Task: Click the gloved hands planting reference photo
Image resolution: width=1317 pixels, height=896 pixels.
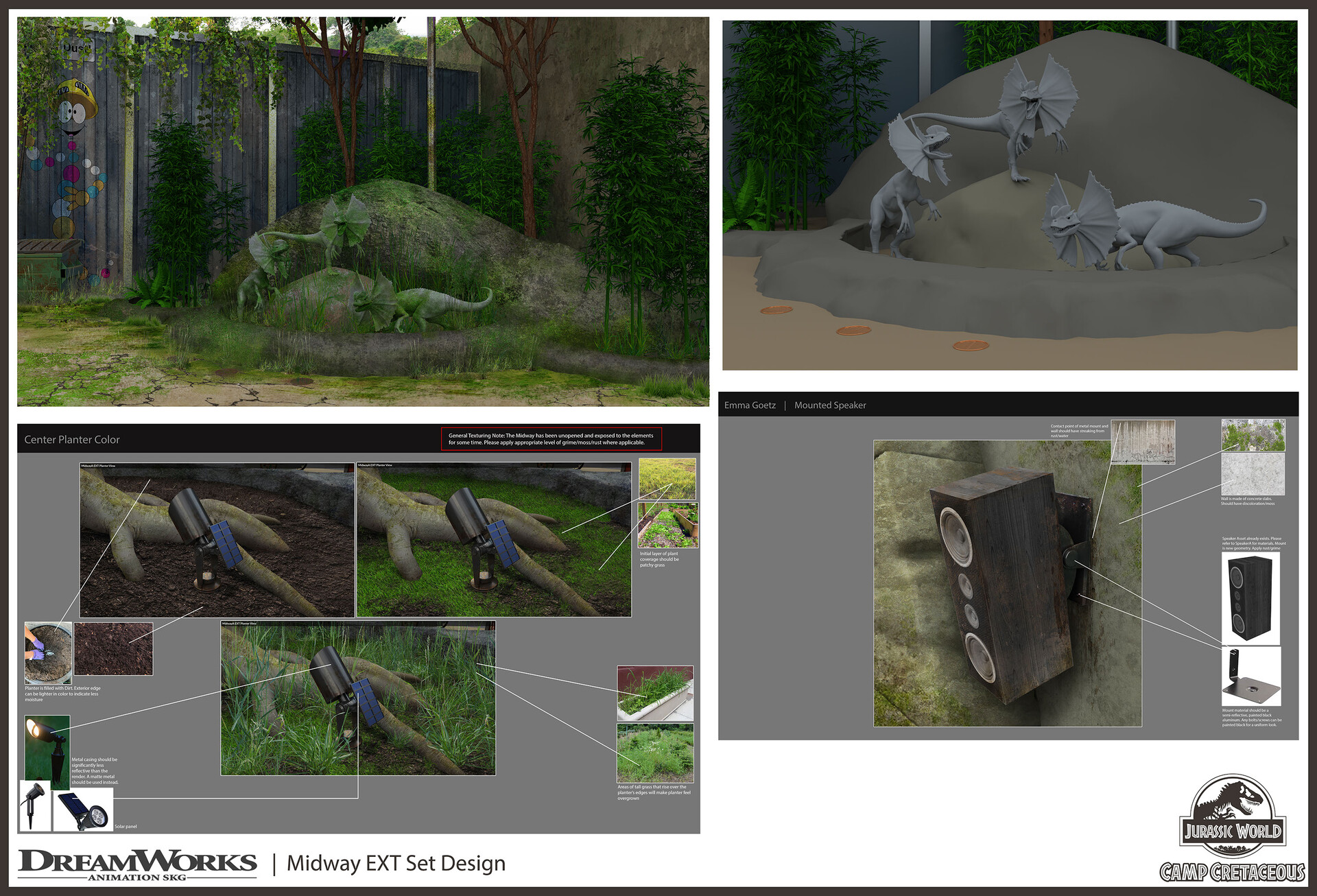Action: [x=48, y=652]
